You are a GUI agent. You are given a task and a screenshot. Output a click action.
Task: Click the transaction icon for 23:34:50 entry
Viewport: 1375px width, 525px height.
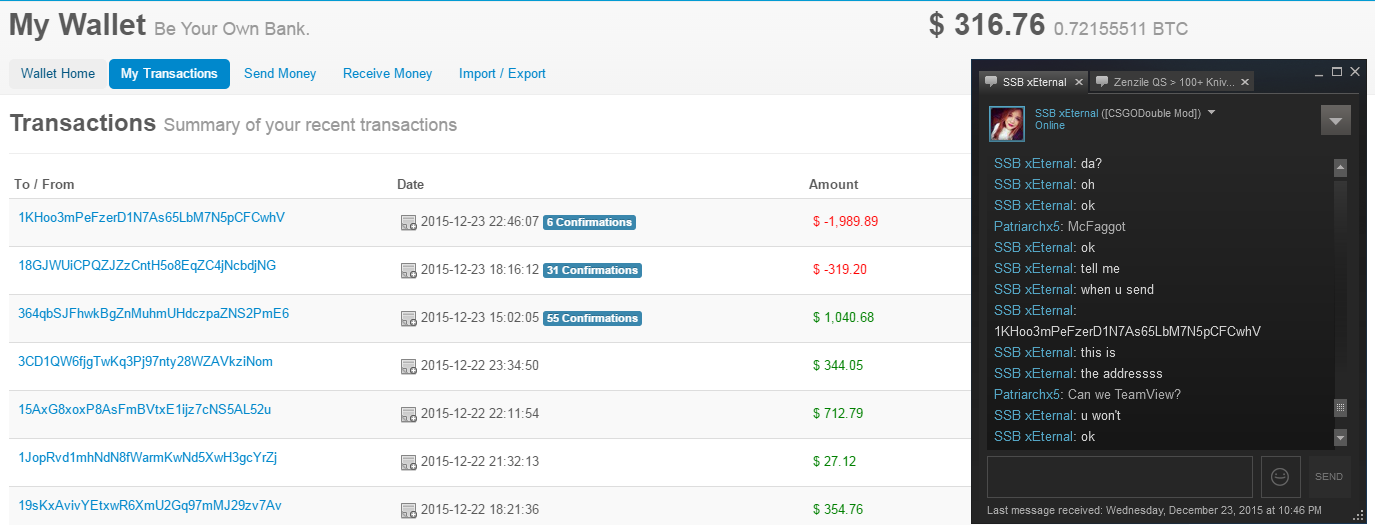tap(408, 366)
